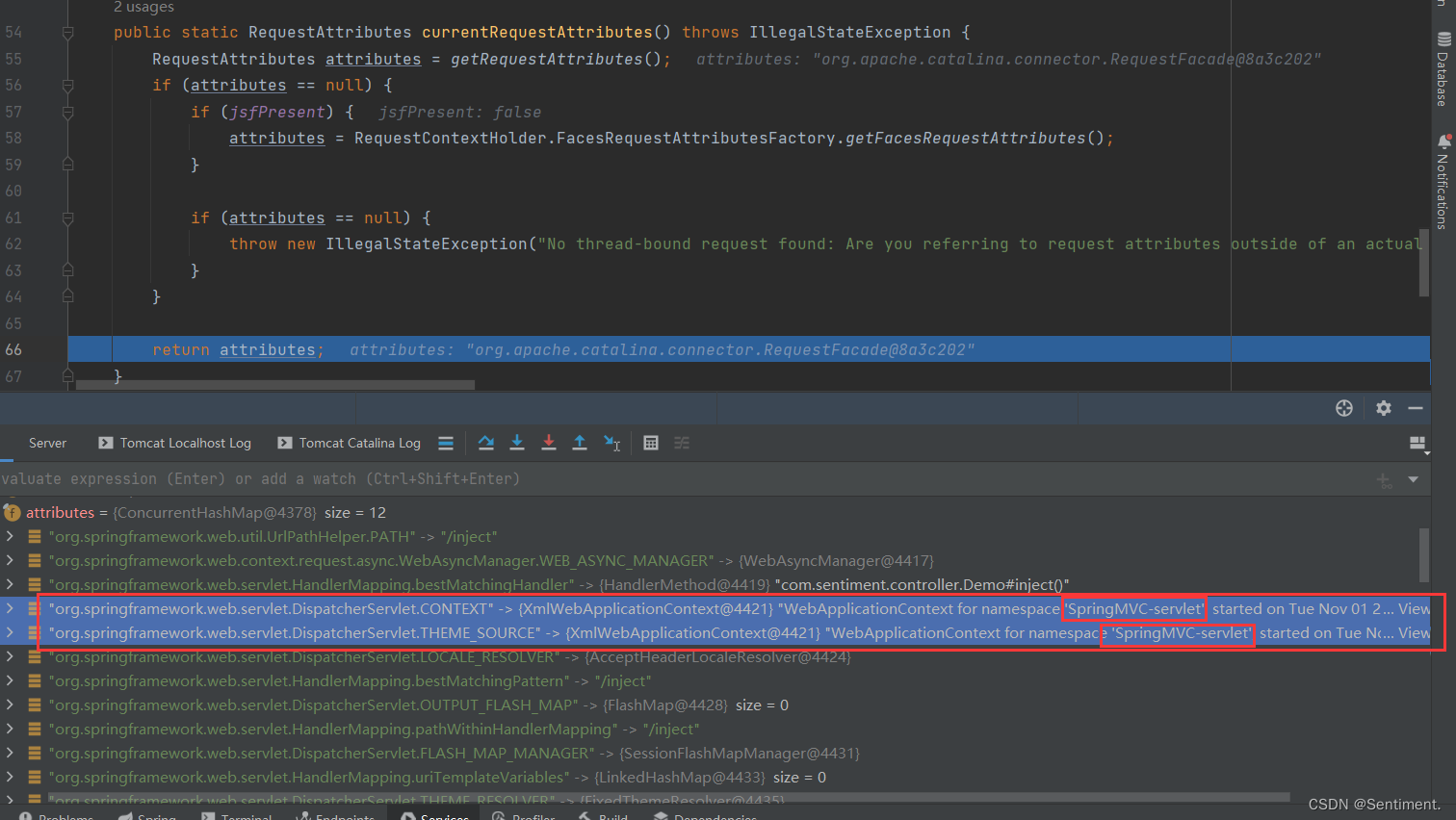The image size is (1456, 820).
Task: Click map entry icon of LOCALE_RESOLVER row
Action: pyautogui.click(x=35, y=657)
